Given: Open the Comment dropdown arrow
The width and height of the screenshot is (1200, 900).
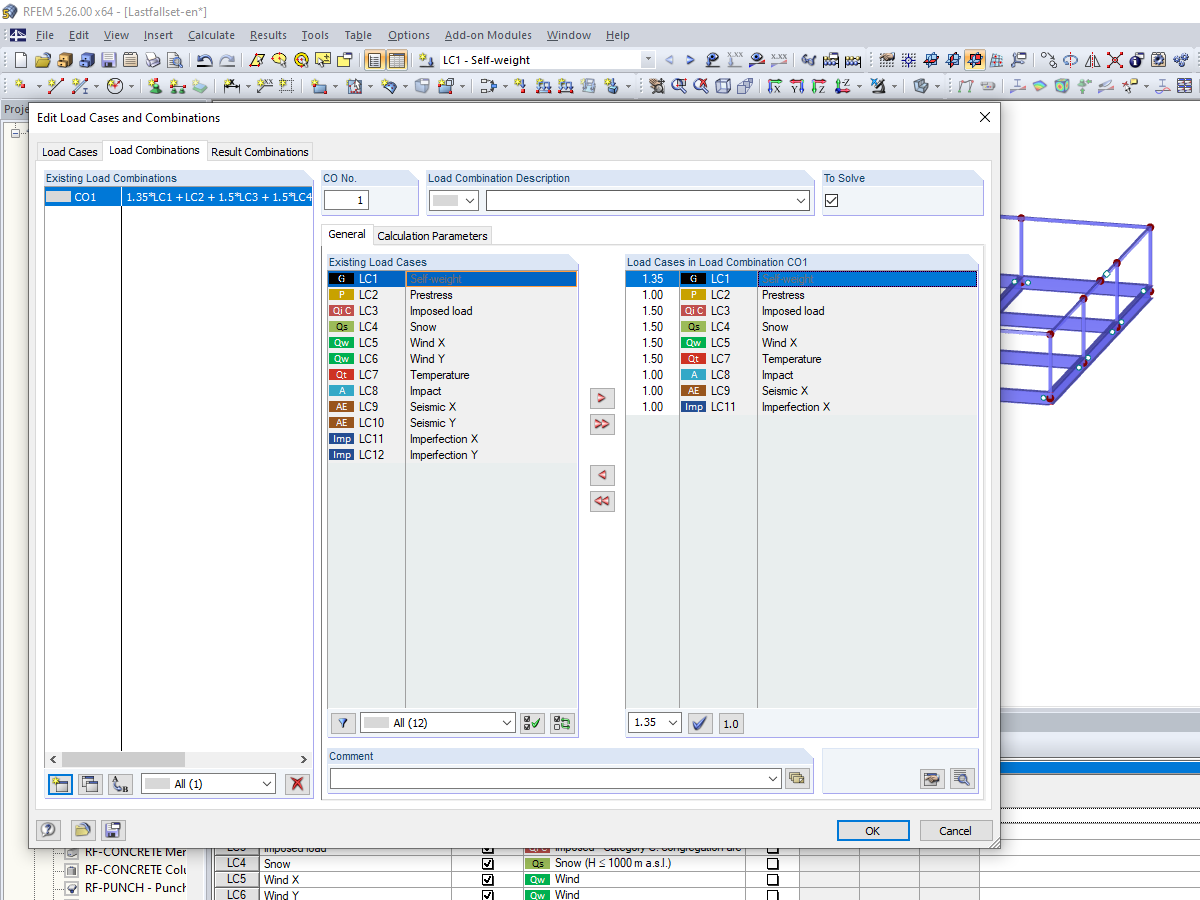Looking at the screenshot, I should (x=772, y=777).
